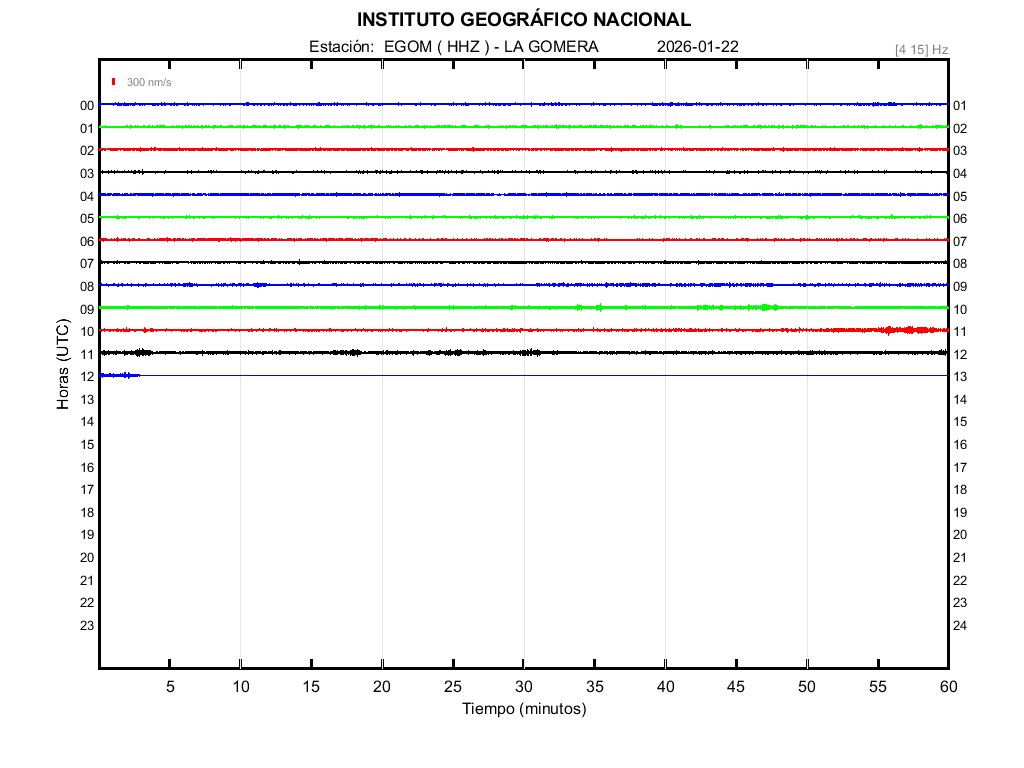Click the Tiempo (minutos) axis label

click(x=523, y=709)
